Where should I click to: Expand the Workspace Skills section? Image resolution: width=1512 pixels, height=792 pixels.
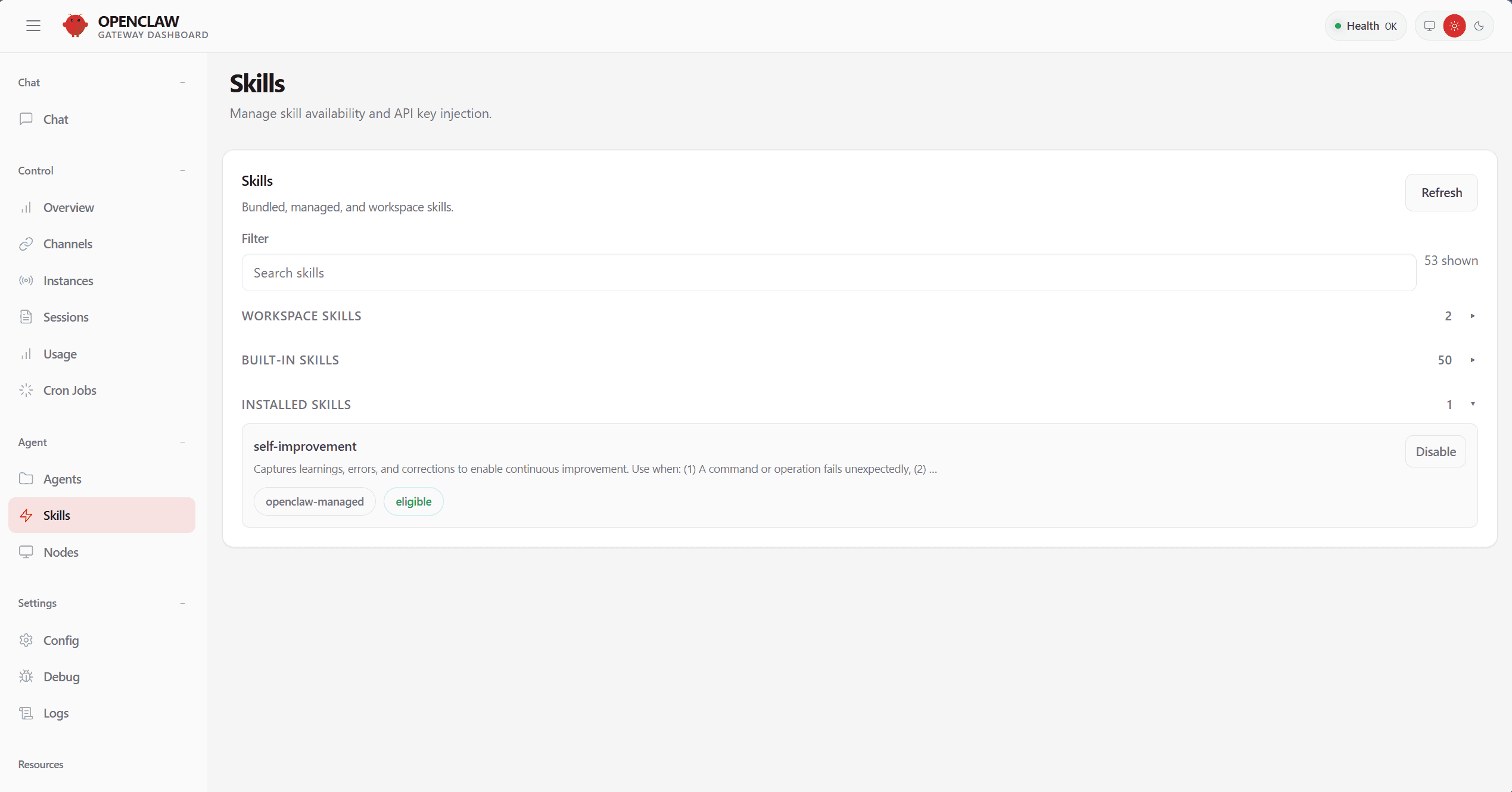pyautogui.click(x=1472, y=316)
